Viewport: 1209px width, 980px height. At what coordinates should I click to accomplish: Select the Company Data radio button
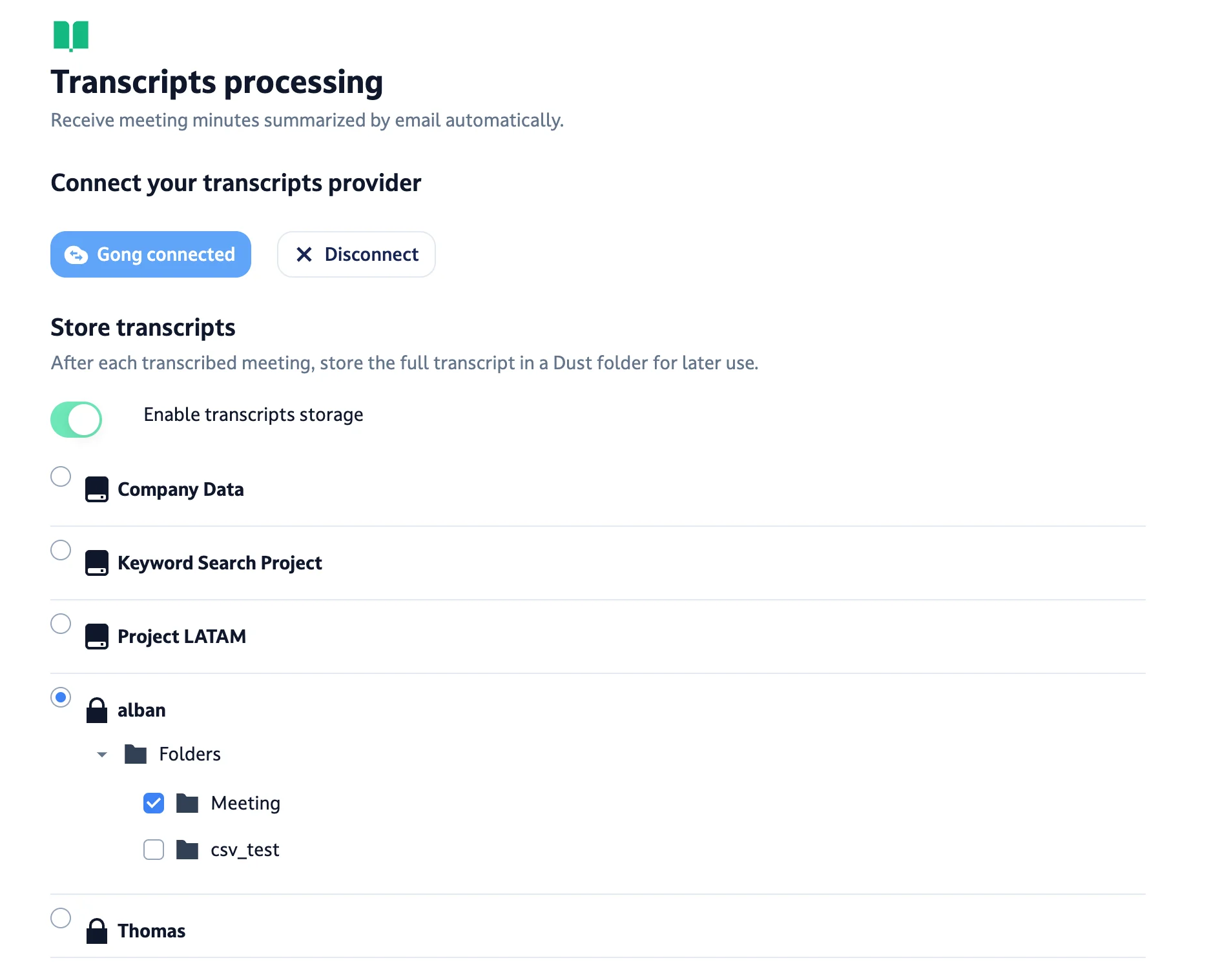(x=60, y=476)
